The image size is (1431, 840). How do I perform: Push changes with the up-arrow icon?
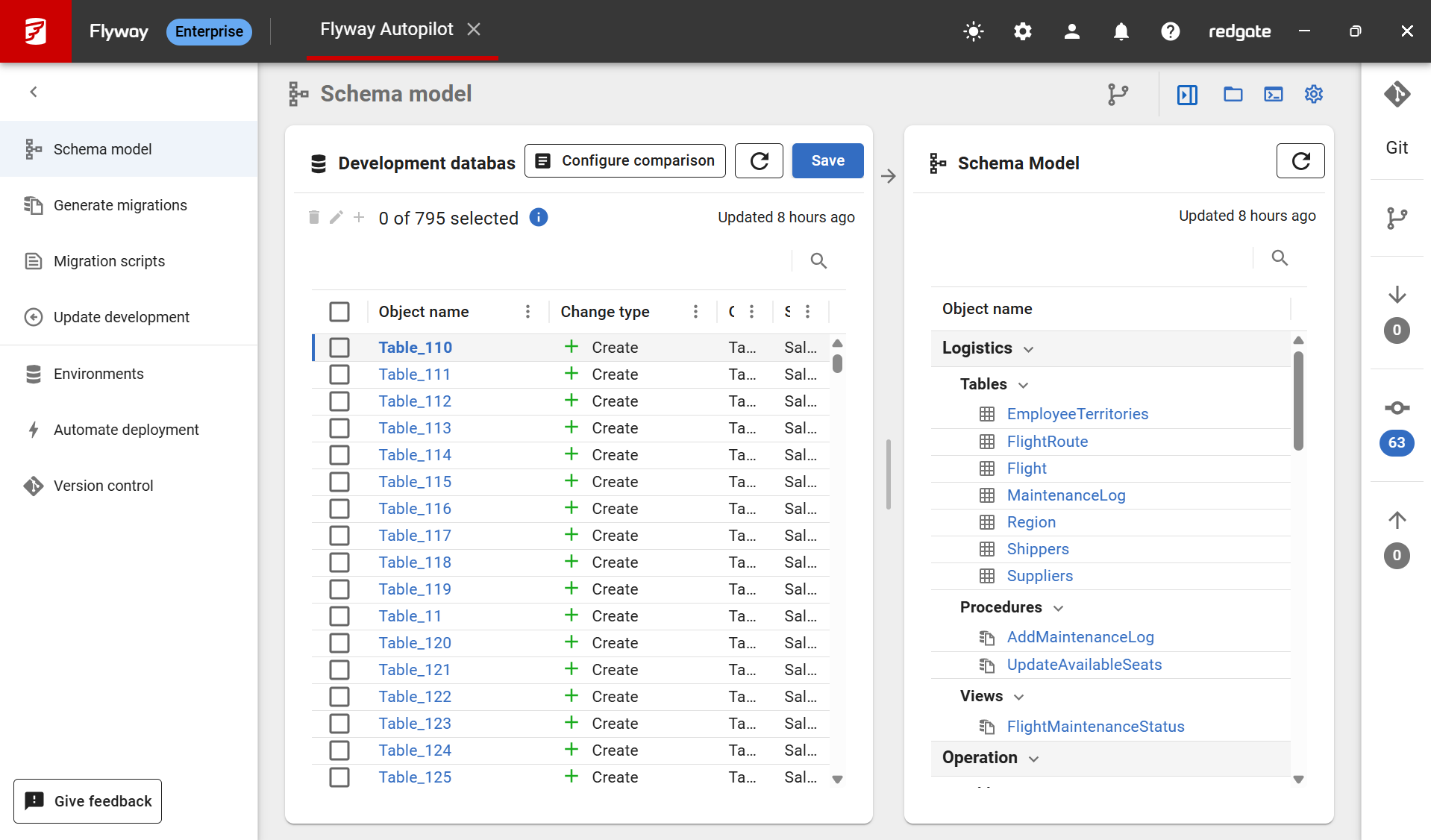point(1397,520)
